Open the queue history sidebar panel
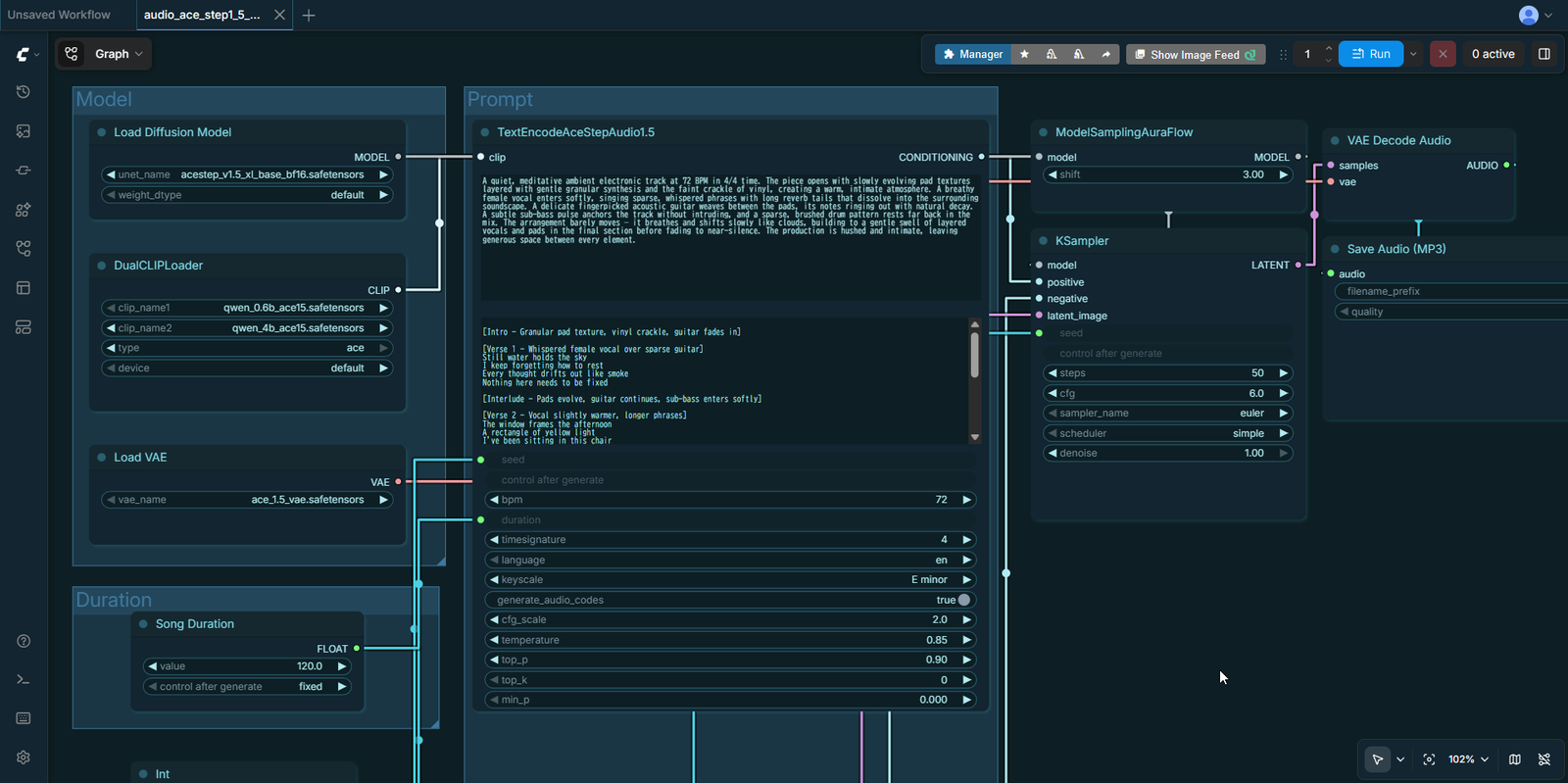Screen dimensions: 1568x783 tap(24, 92)
